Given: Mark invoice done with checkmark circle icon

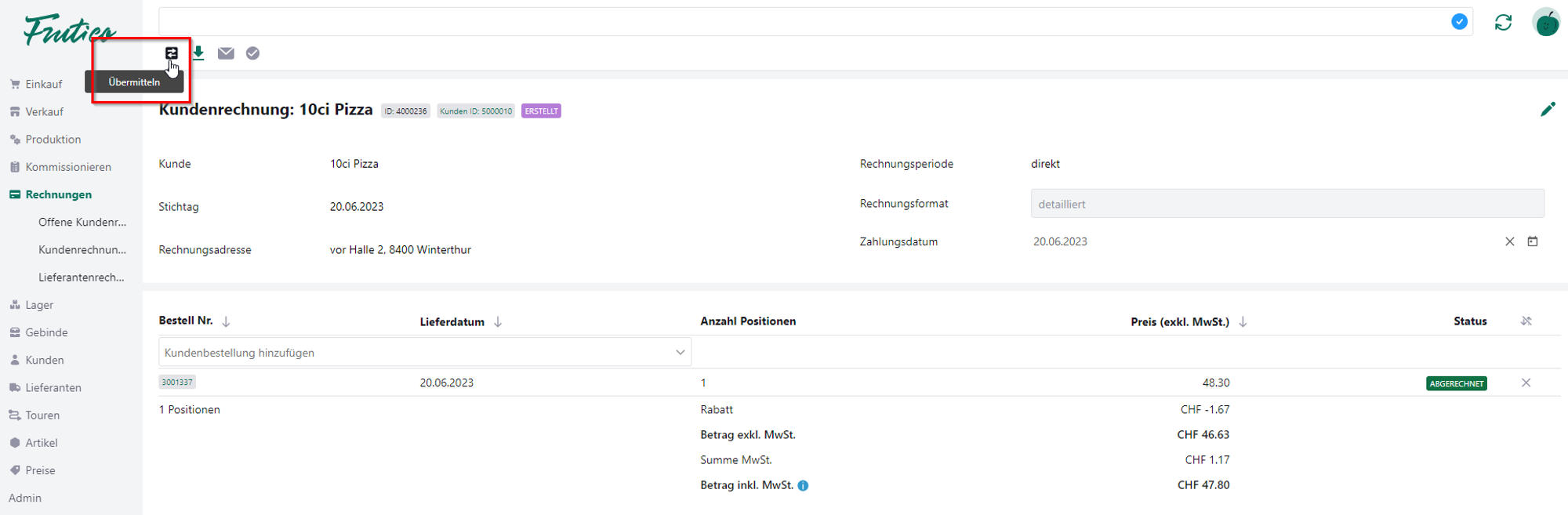Looking at the screenshot, I should click(x=252, y=53).
